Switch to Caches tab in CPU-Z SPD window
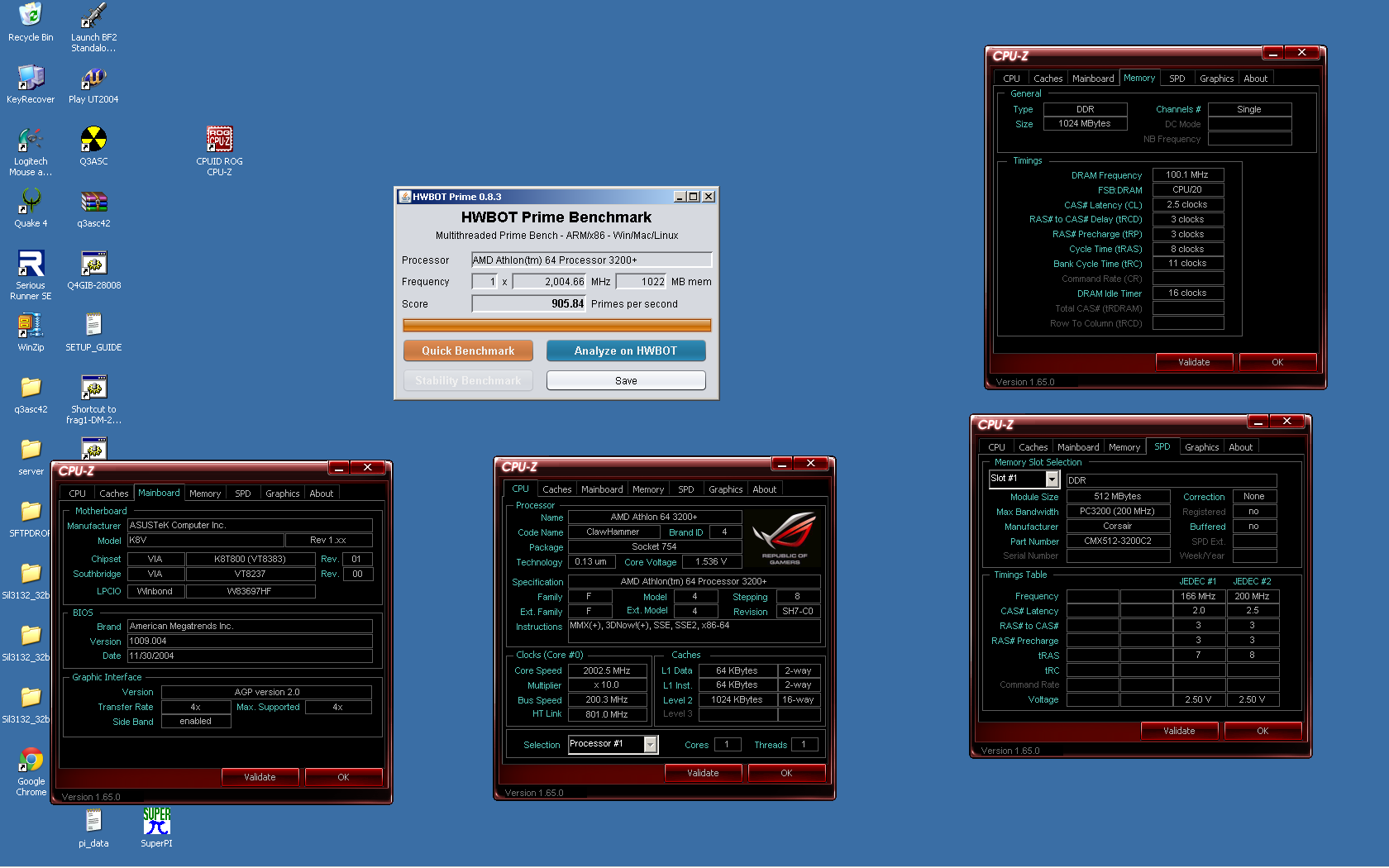This screenshot has width=1389, height=868. coord(1033,447)
